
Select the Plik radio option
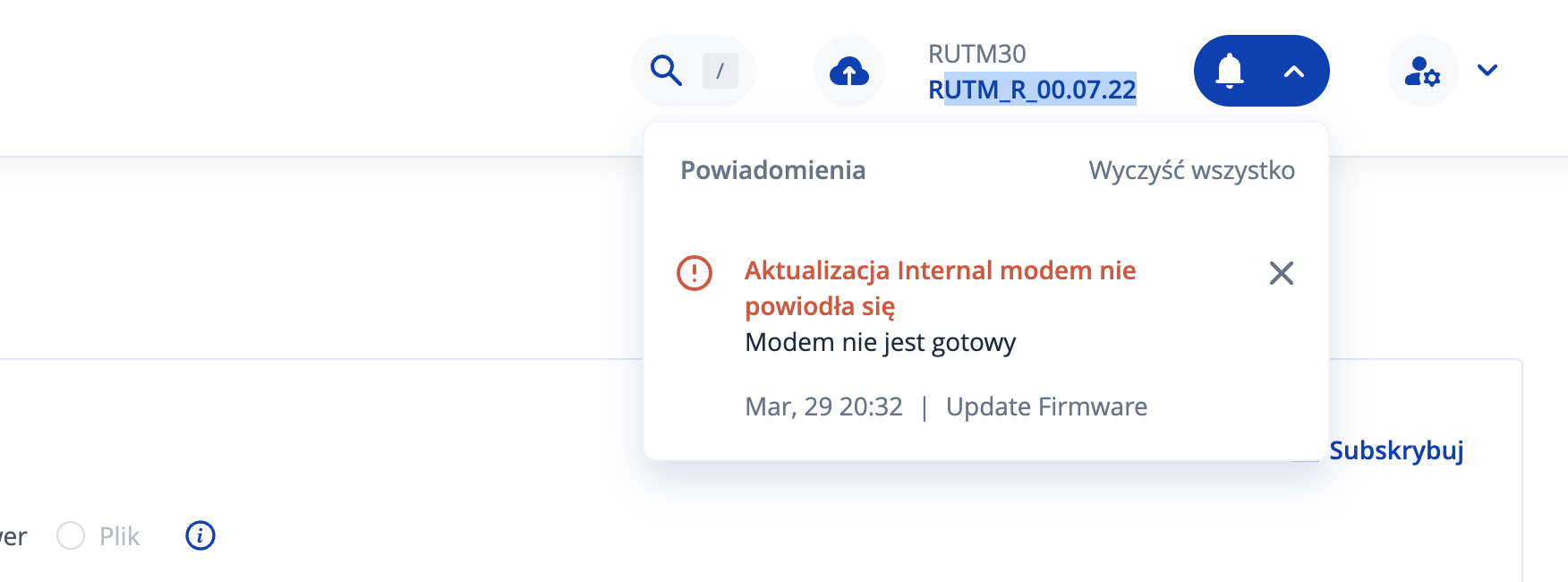[71, 535]
